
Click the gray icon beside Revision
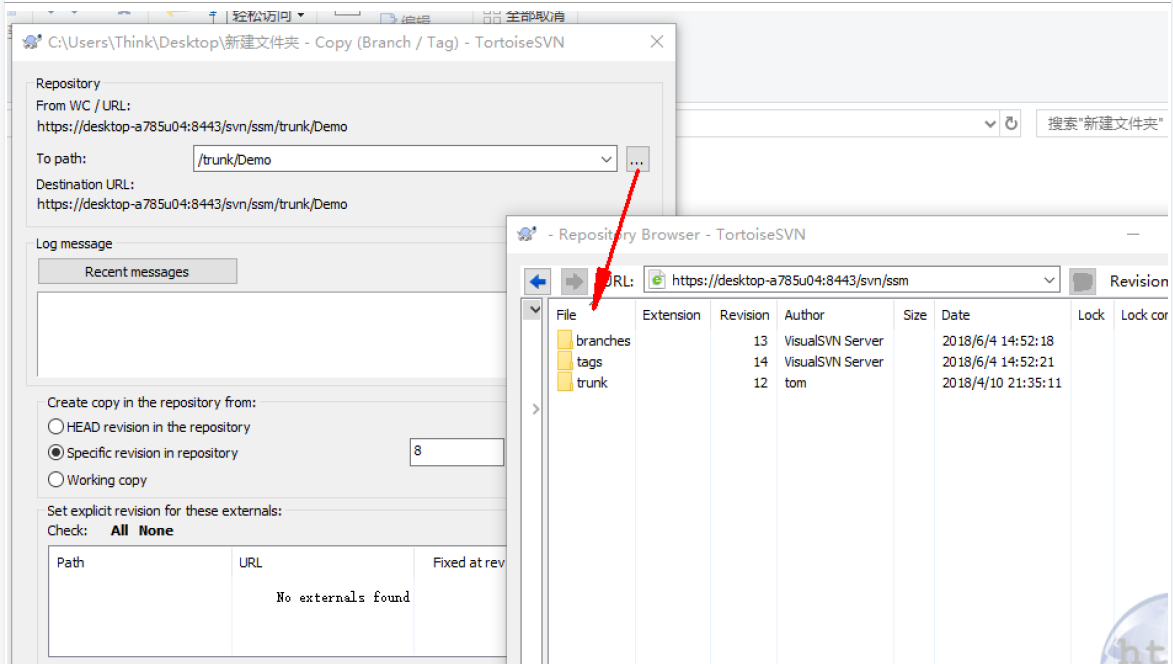click(x=1082, y=281)
